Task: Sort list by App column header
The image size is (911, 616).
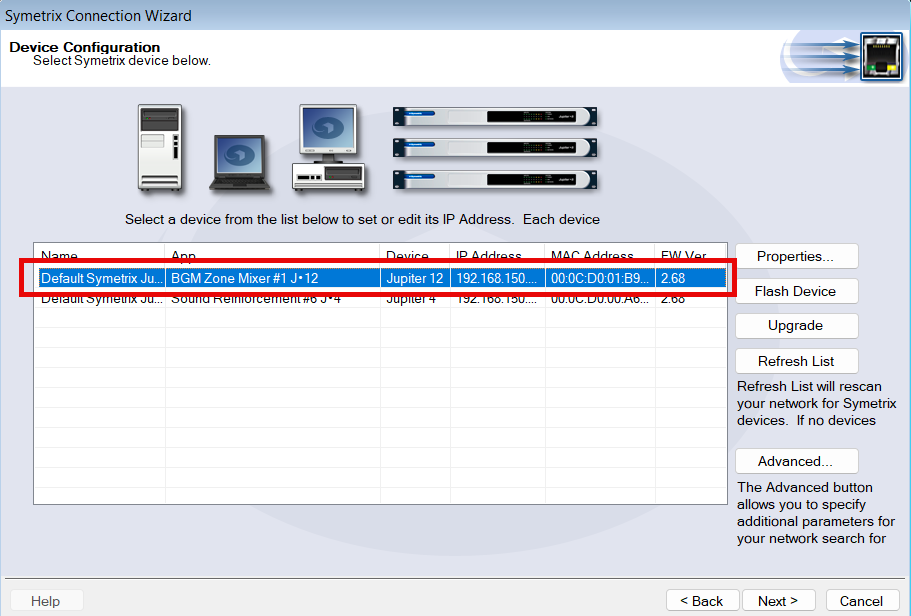Action: [272, 255]
